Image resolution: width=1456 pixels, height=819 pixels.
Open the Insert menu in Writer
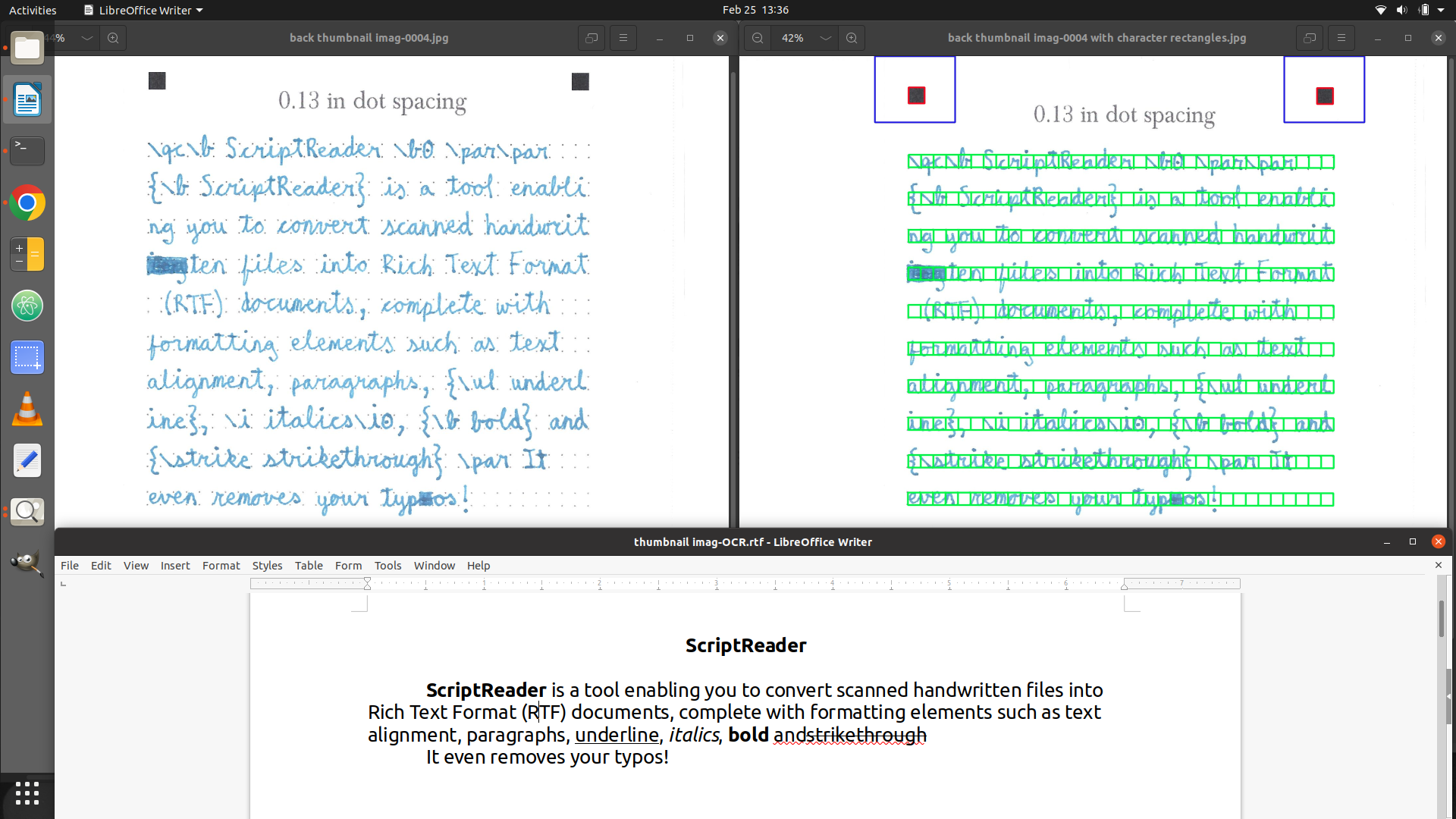click(x=175, y=566)
